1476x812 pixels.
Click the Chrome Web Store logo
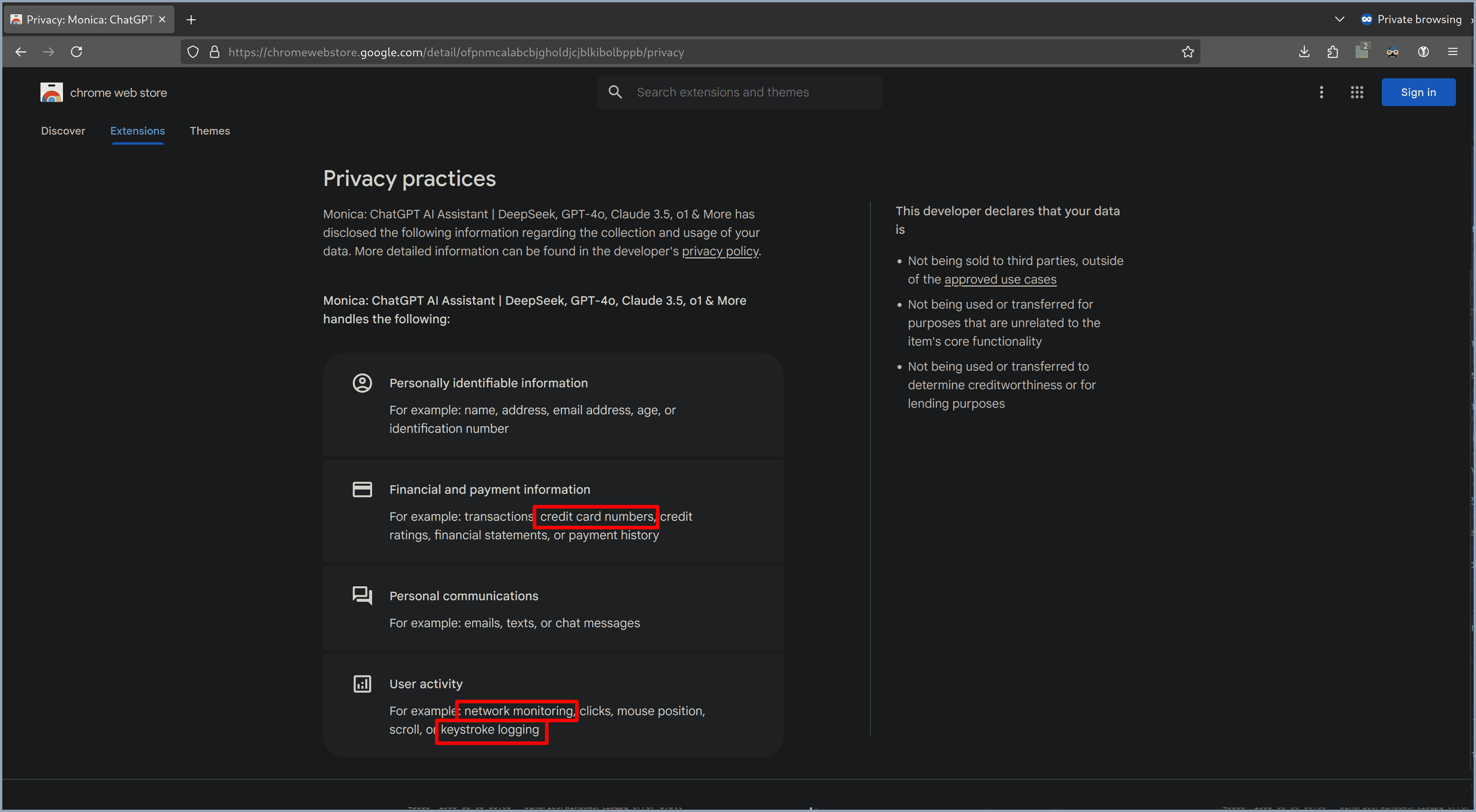pyautogui.click(x=52, y=92)
